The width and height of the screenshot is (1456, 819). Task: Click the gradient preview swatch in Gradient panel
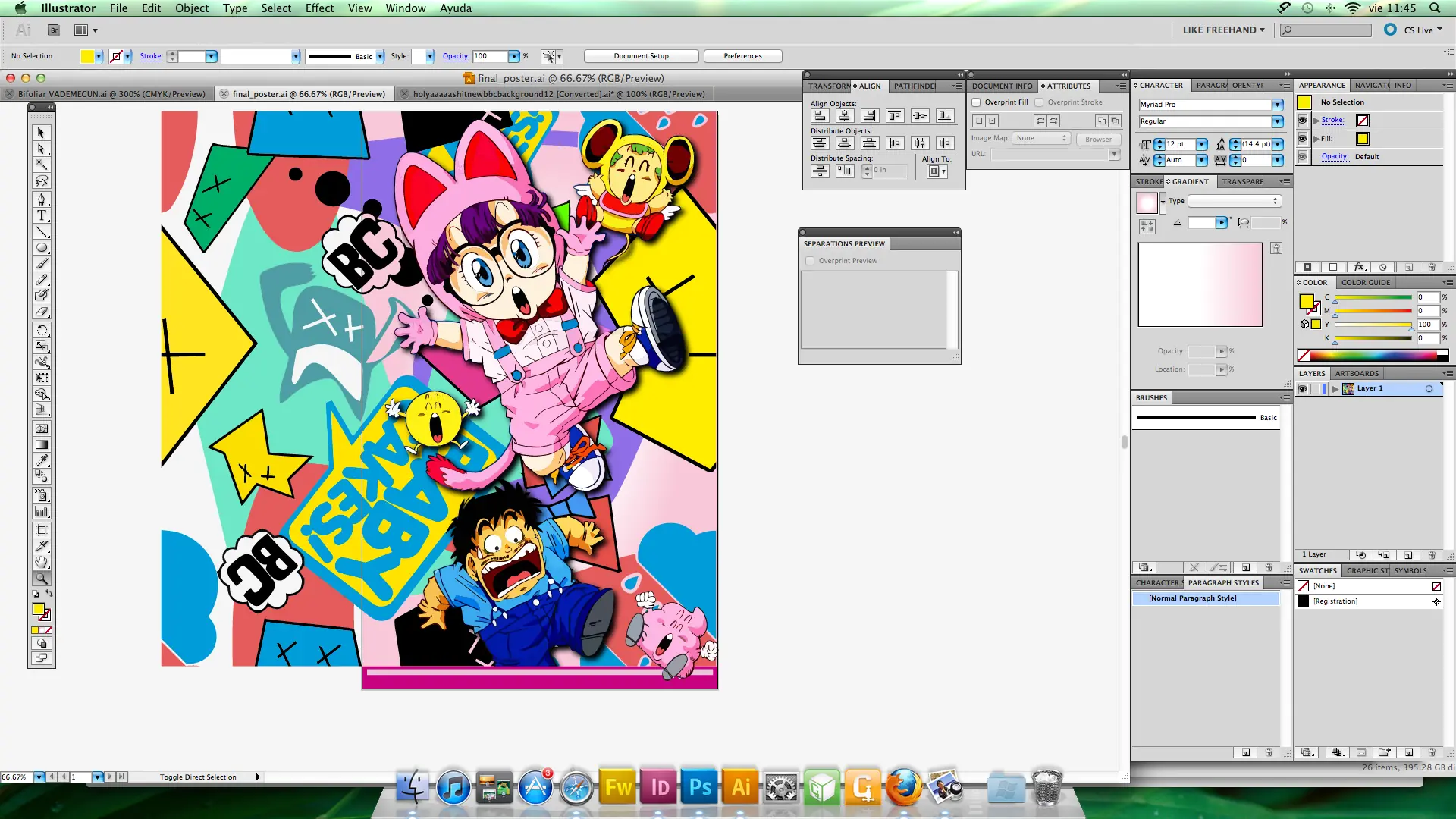point(1147,202)
